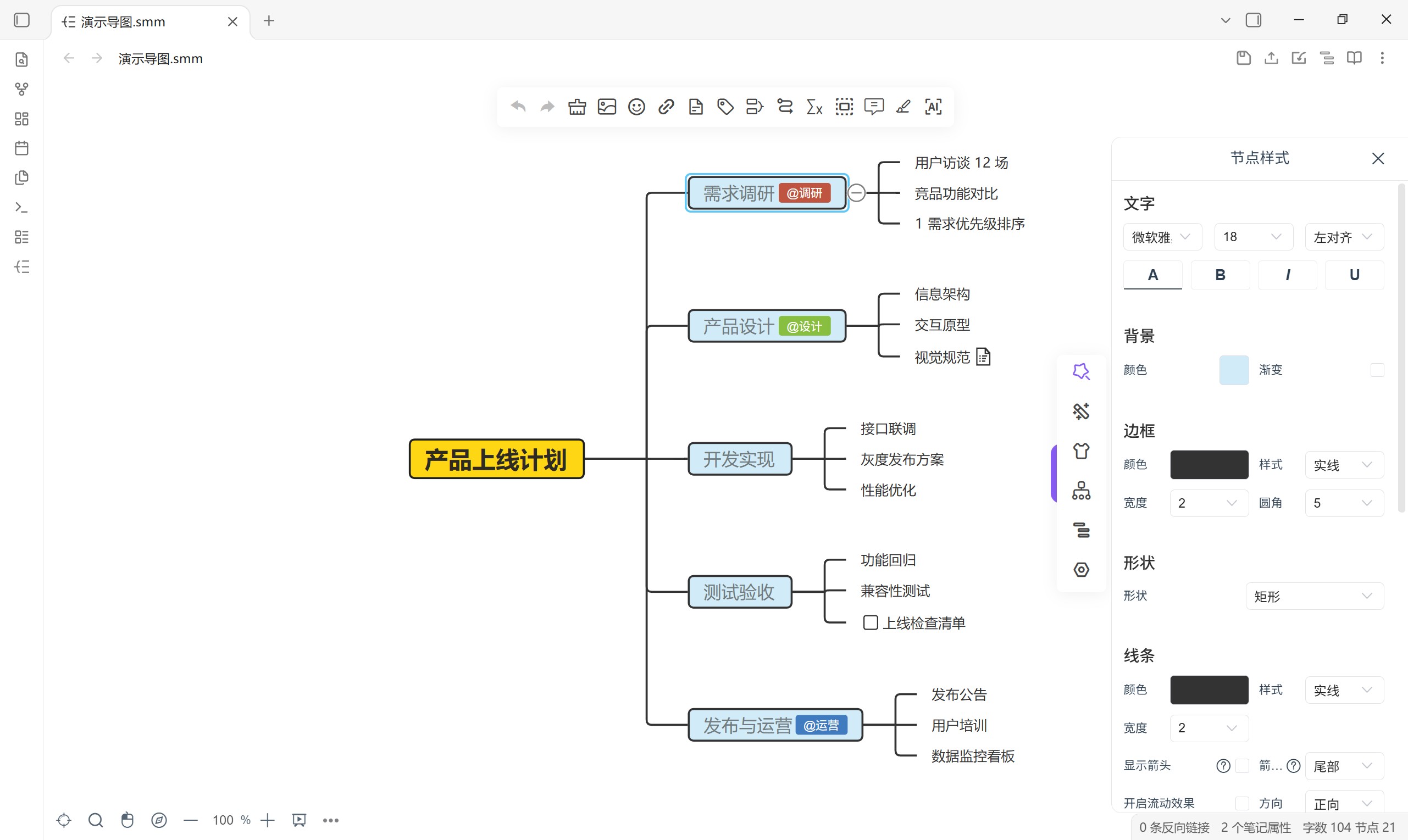Insert a formula using the sigma icon
The height and width of the screenshot is (840, 1408).
814,107
